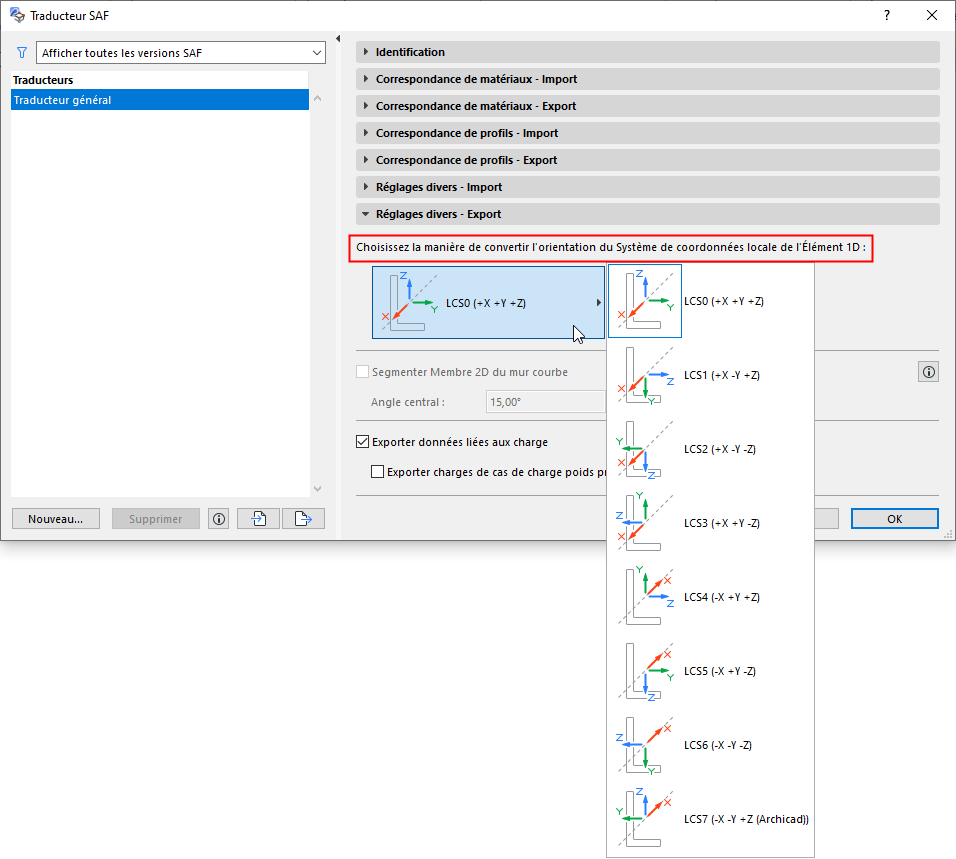Choose LCS3 (+X +Y -Z) orientation icon

(645, 523)
